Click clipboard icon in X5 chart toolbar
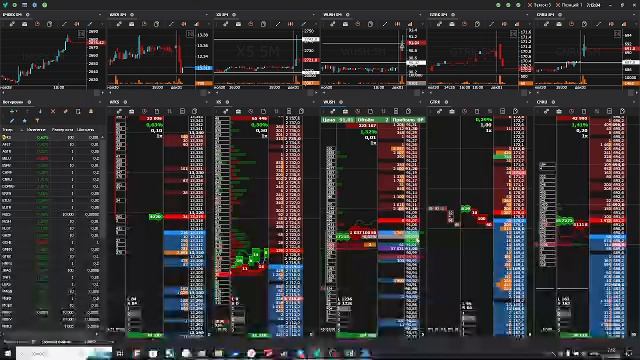Screen dimensions: 640x360 tap(263, 24)
